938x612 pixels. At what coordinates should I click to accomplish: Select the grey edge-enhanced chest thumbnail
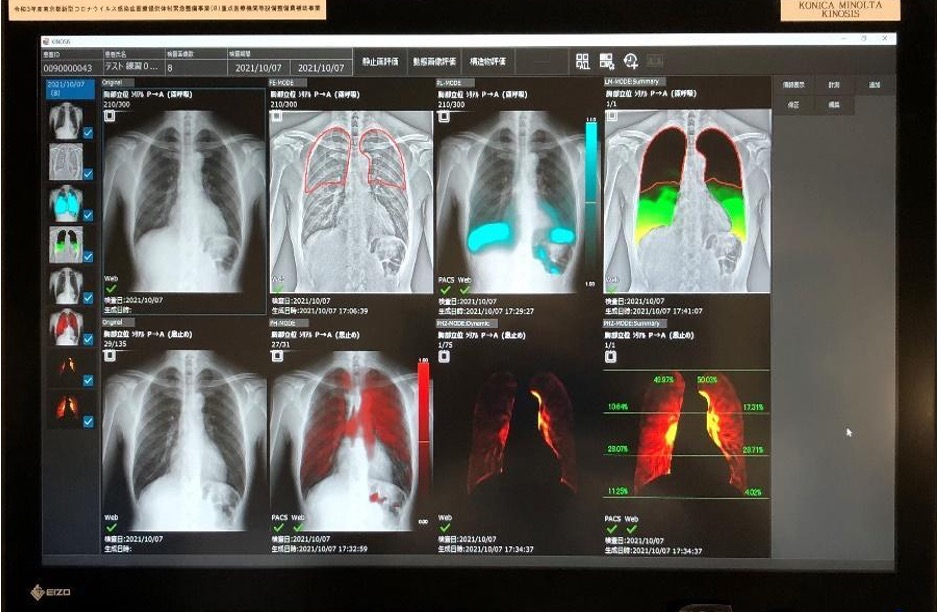click(x=65, y=162)
